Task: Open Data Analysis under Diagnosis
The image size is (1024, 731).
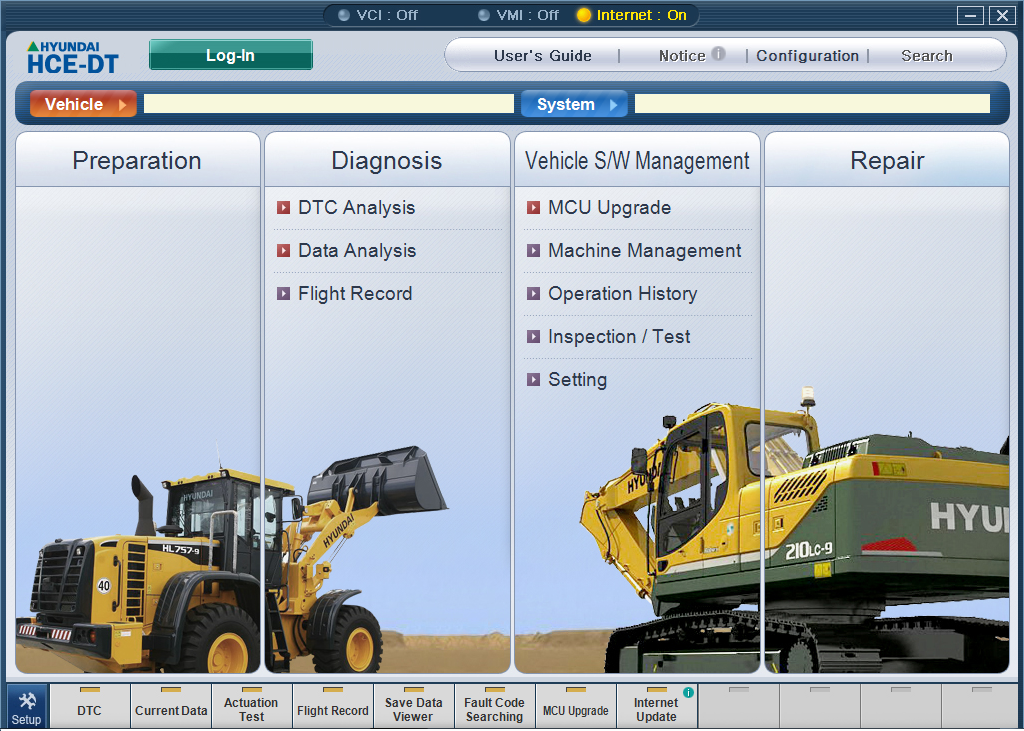Action: coord(357,251)
